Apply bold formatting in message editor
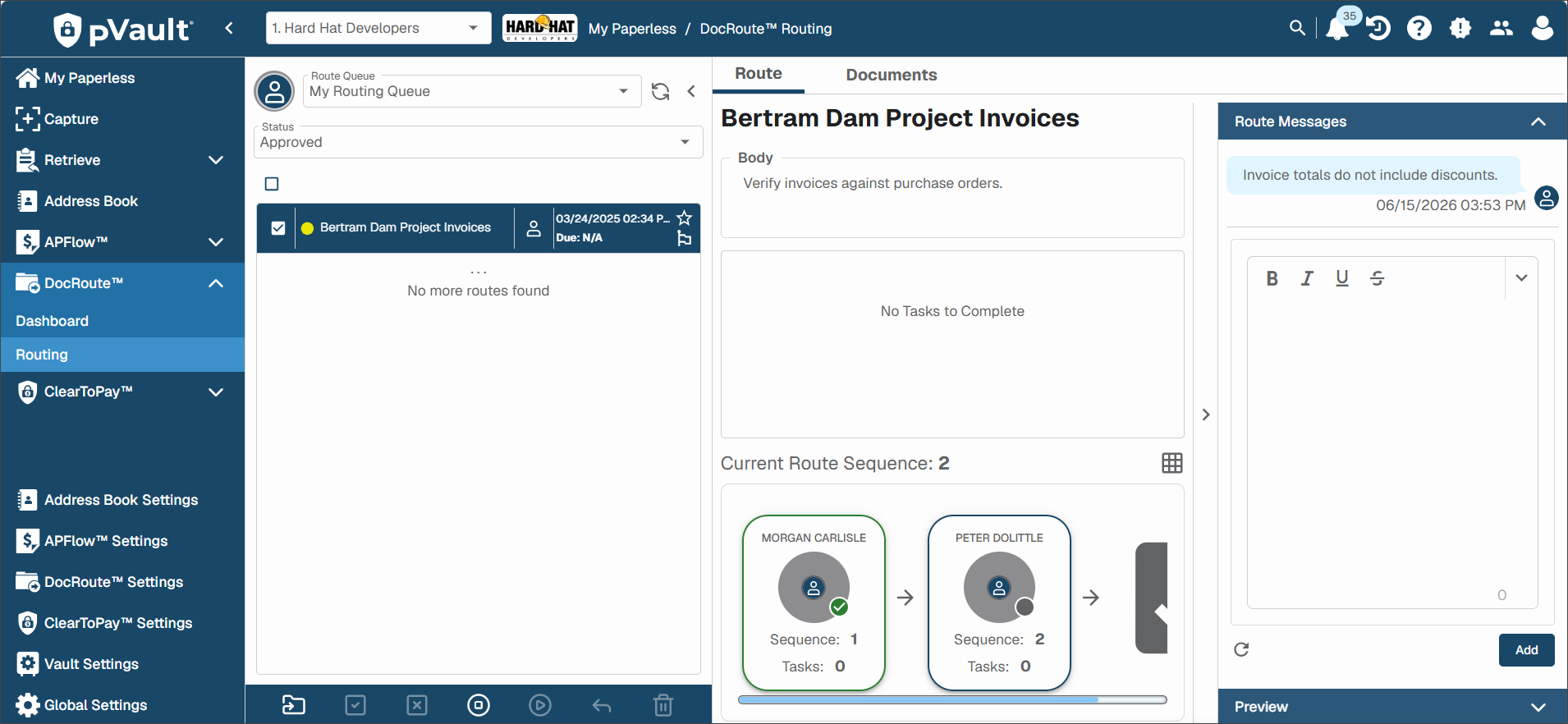This screenshot has width=1568, height=724. (1272, 278)
